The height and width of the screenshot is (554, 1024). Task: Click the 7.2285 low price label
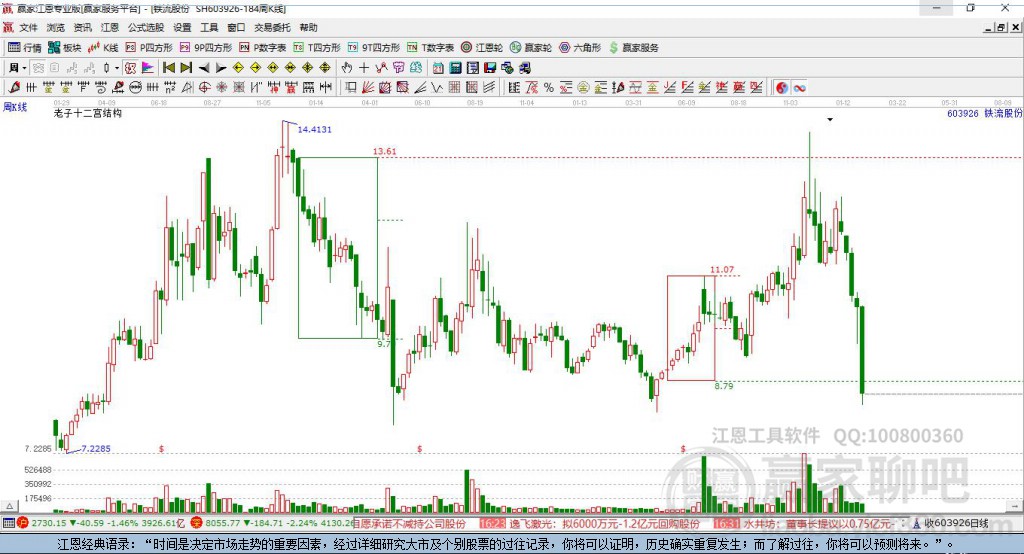point(96,449)
